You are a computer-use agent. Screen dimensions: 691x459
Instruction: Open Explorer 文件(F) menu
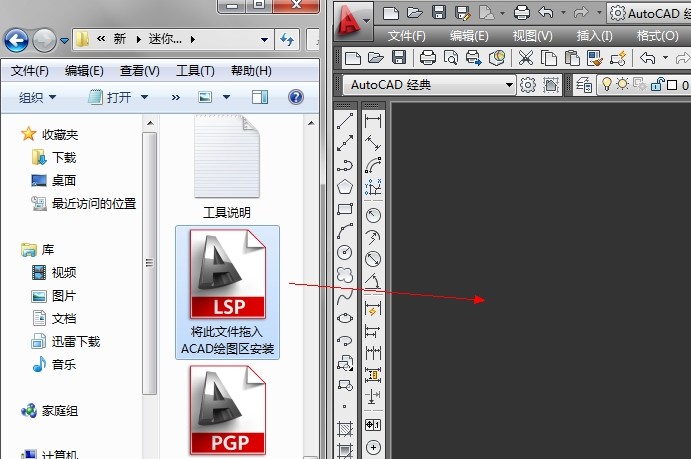30,71
